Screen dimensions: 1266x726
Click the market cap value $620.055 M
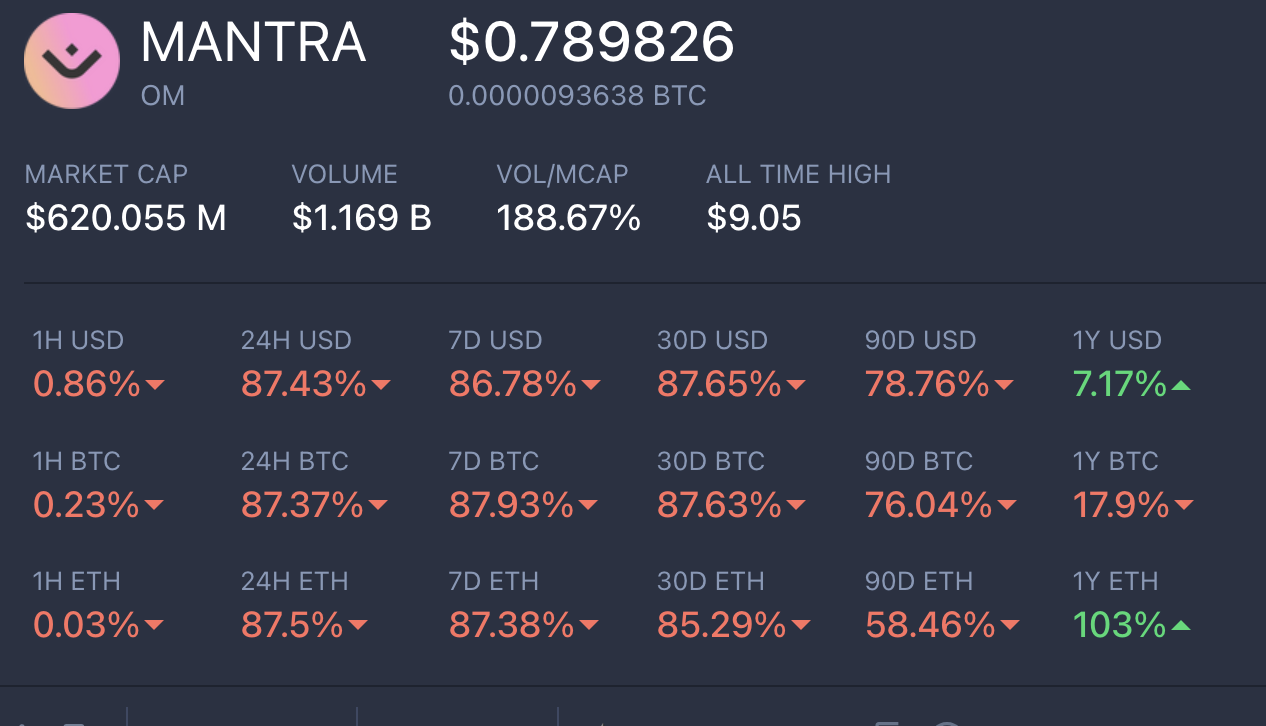[x=126, y=217]
